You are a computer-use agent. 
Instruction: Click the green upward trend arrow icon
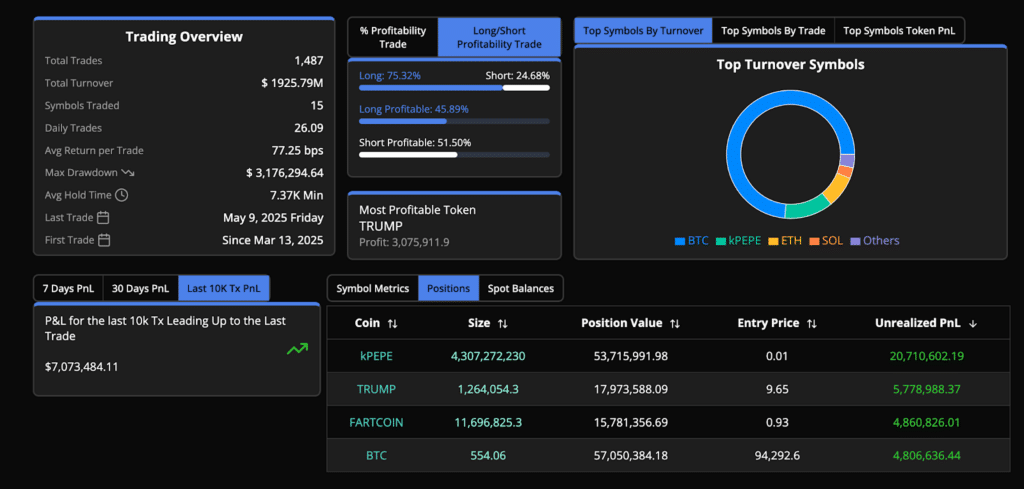[x=297, y=349]
